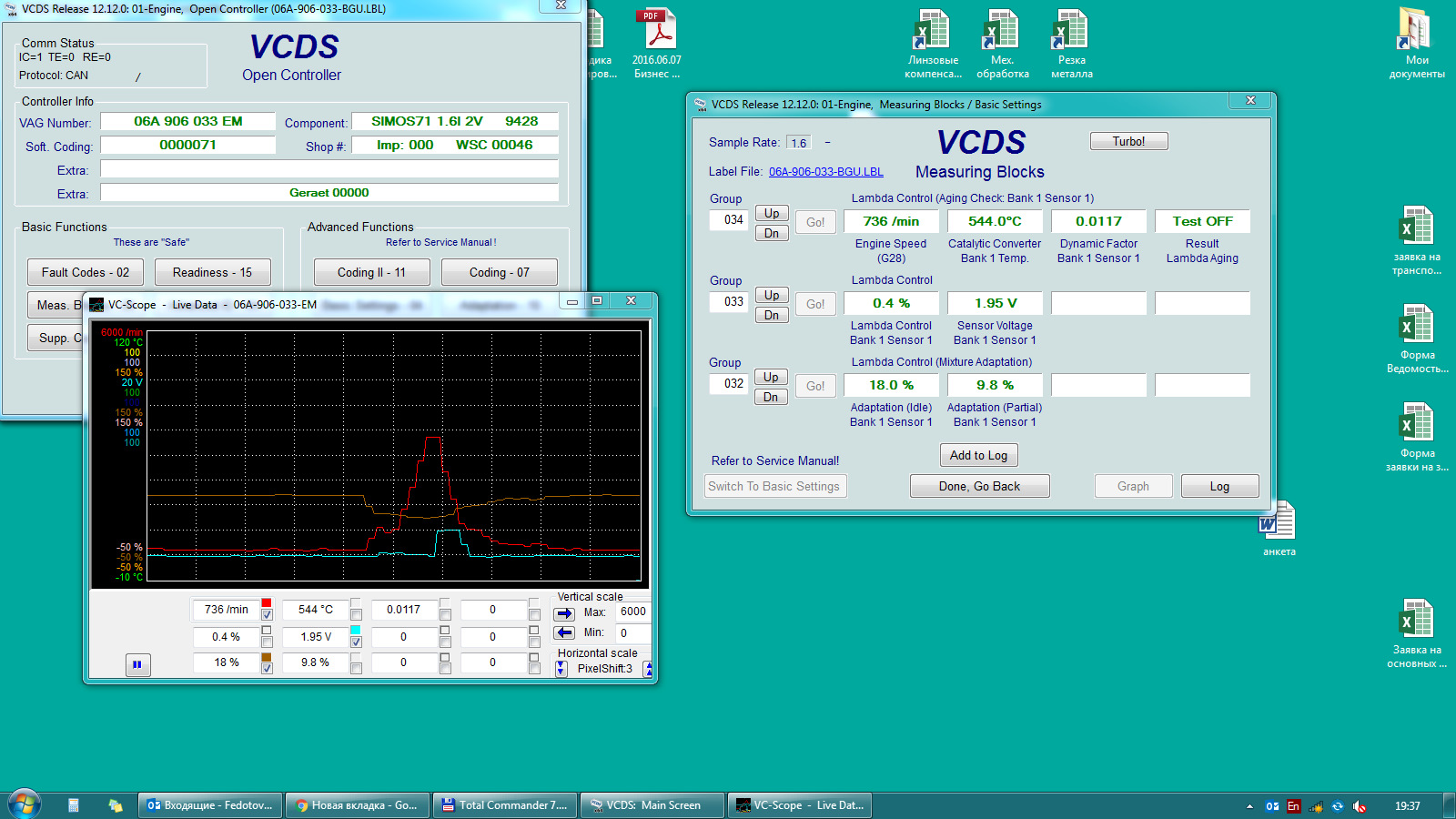1456x819 pixels.
Task: Decrement group 033 with Dn button
Action: [772, 315]
